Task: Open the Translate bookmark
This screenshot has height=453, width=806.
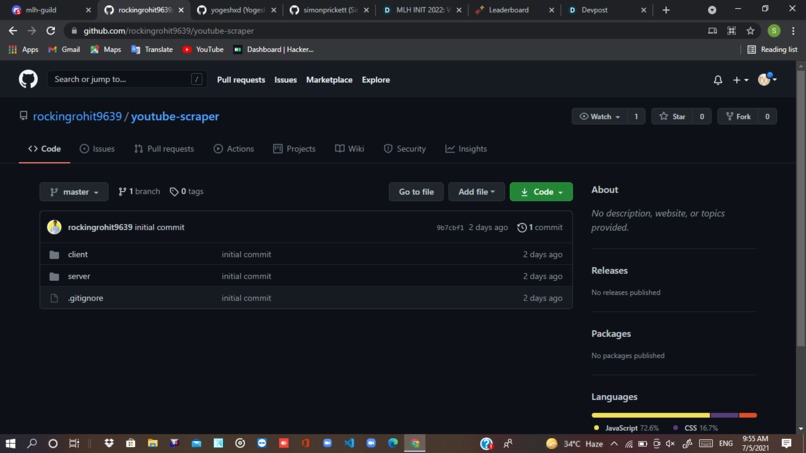Action: tap(152, 49)
